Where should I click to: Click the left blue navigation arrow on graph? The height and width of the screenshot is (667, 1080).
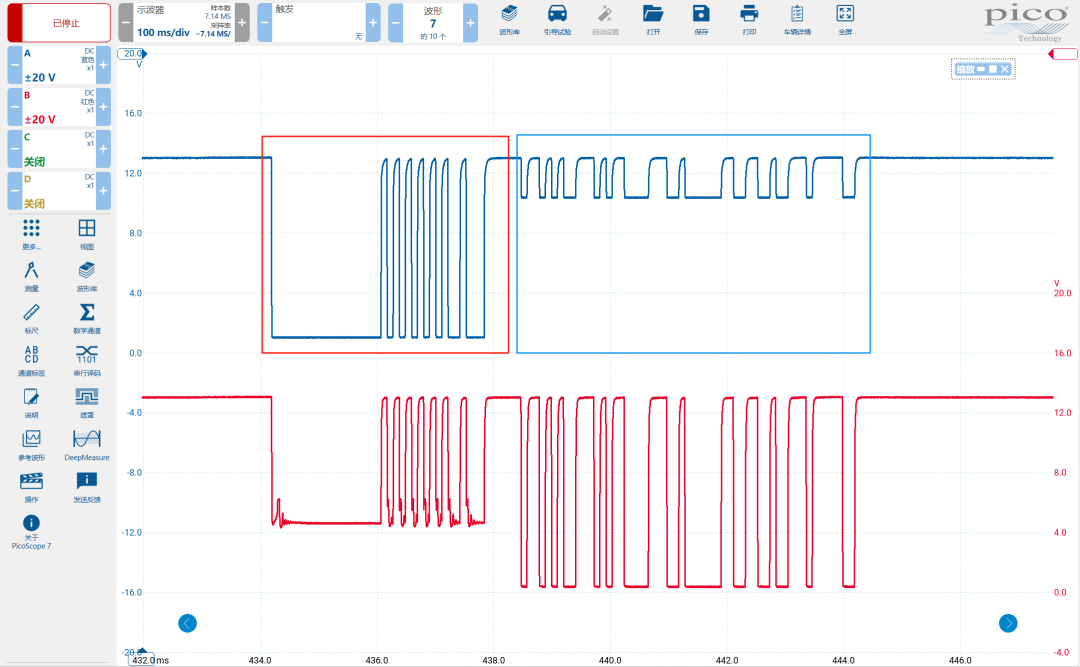point(187,624)
